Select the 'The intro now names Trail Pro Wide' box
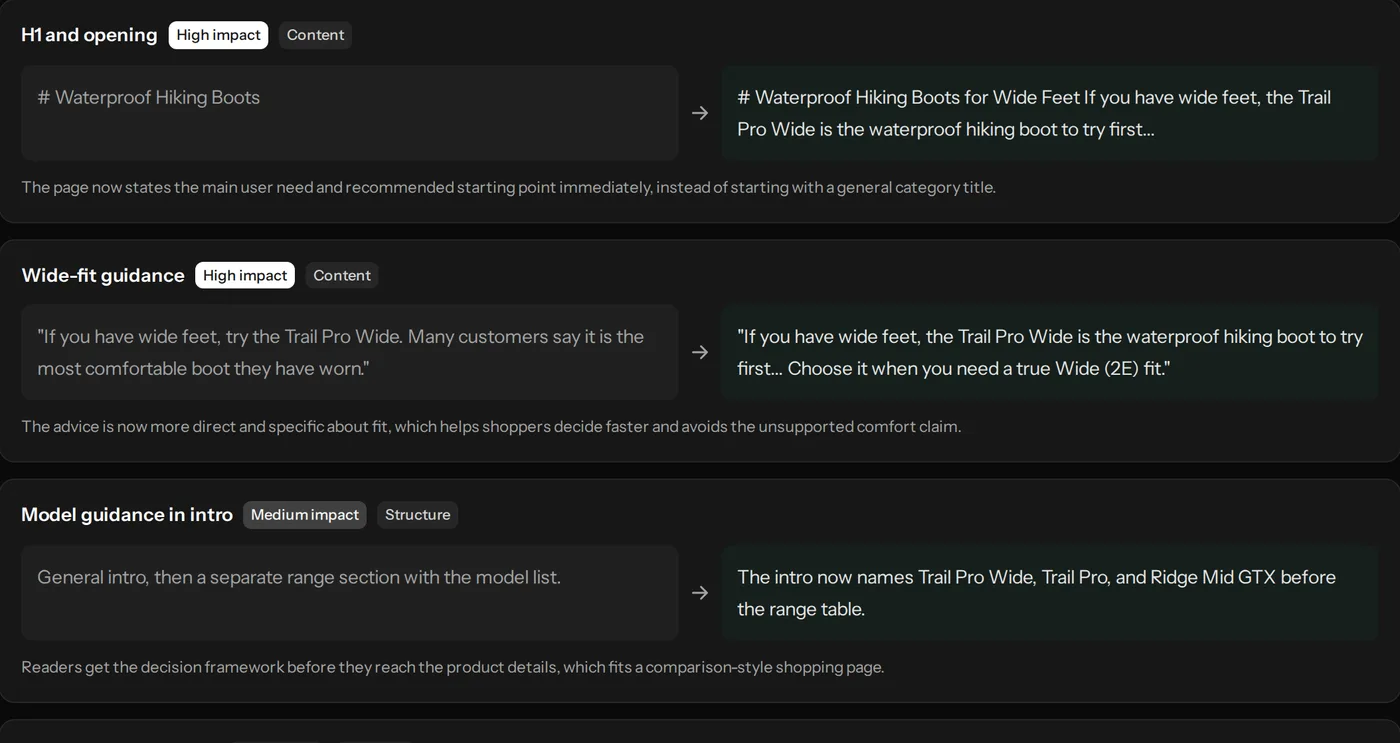 (1050, 593)
